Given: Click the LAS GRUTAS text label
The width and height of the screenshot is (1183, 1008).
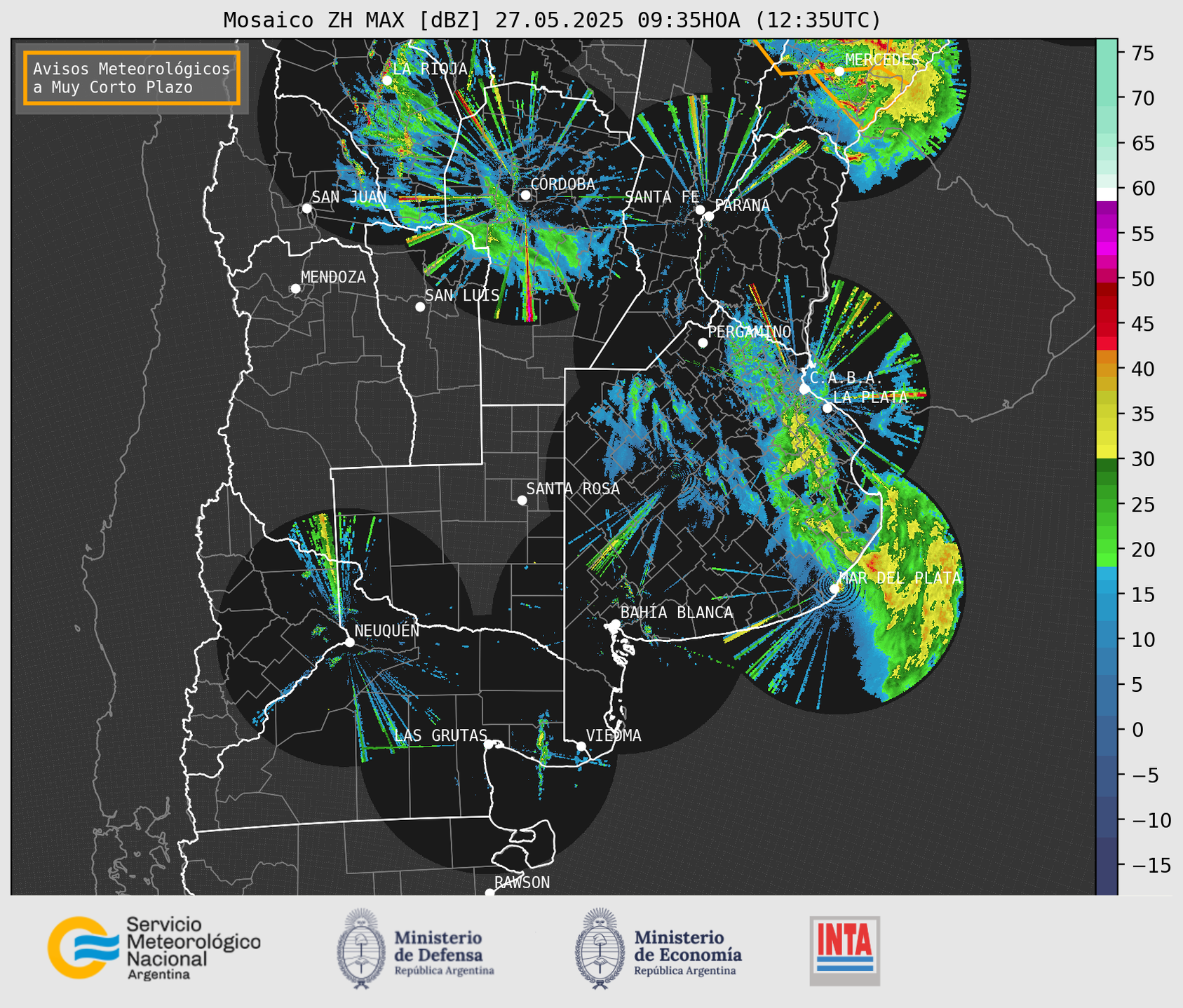Looking at the screenshot, I should point(440,735).
